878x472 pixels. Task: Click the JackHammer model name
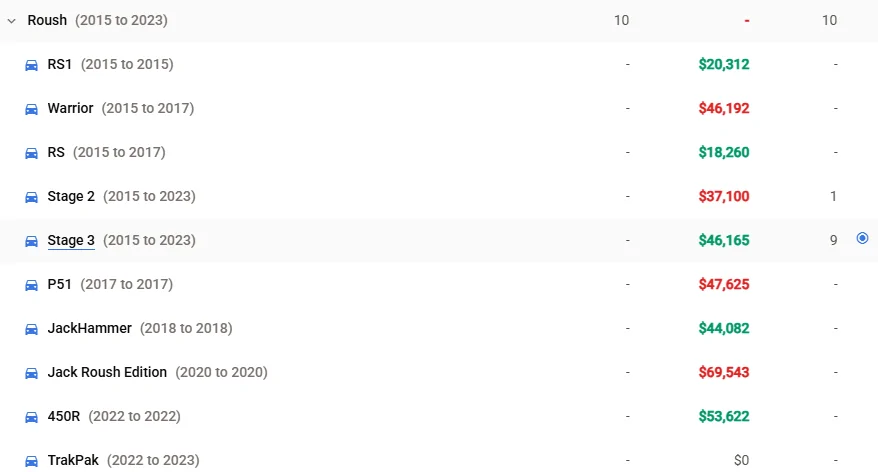(x=90, y=328)
